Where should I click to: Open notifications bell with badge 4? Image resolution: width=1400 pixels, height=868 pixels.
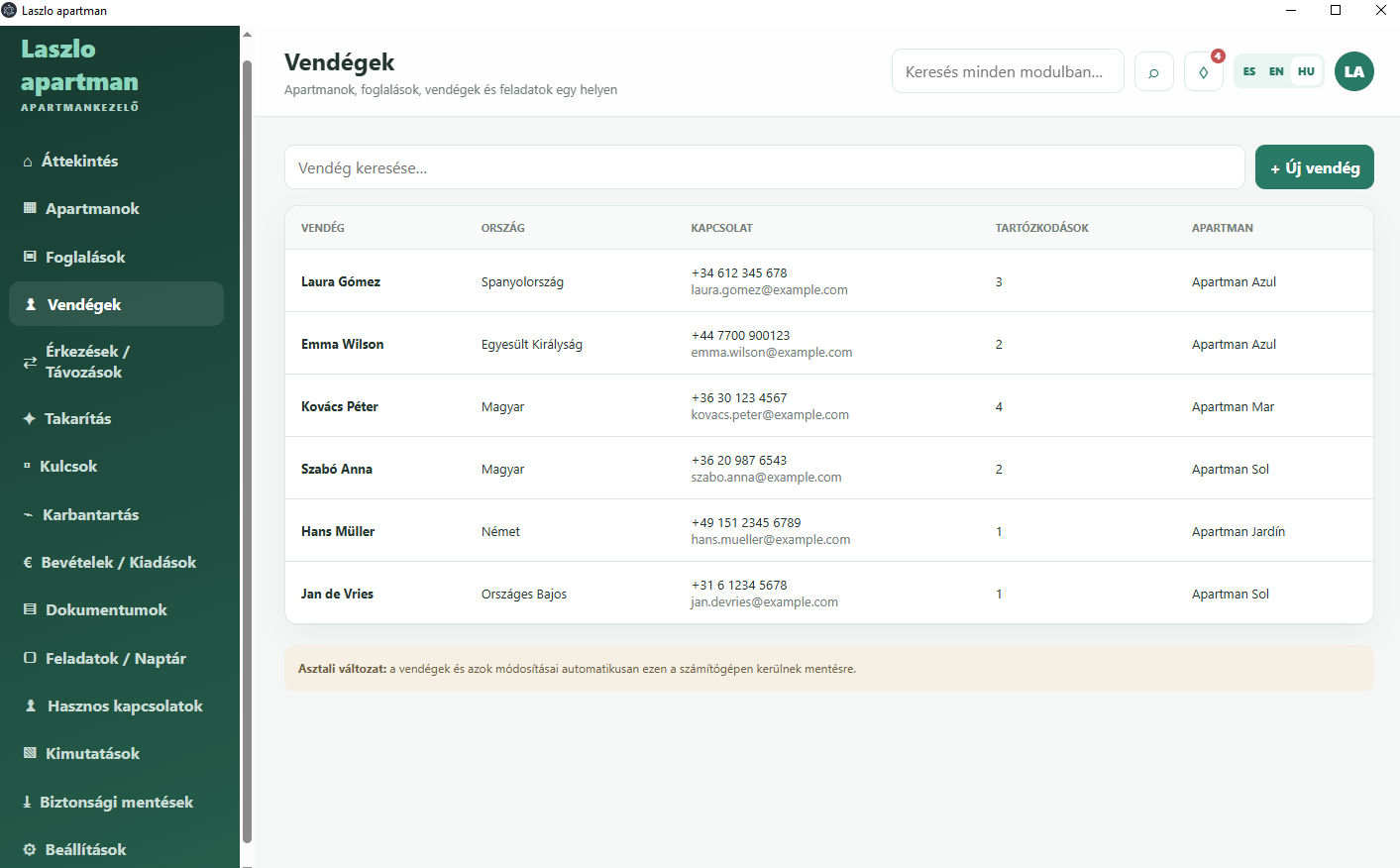coord(1204,71)
